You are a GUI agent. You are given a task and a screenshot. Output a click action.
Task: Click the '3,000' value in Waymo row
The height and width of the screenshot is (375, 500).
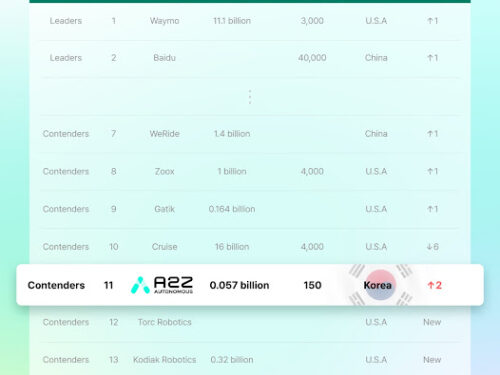[x=312, y=21]
